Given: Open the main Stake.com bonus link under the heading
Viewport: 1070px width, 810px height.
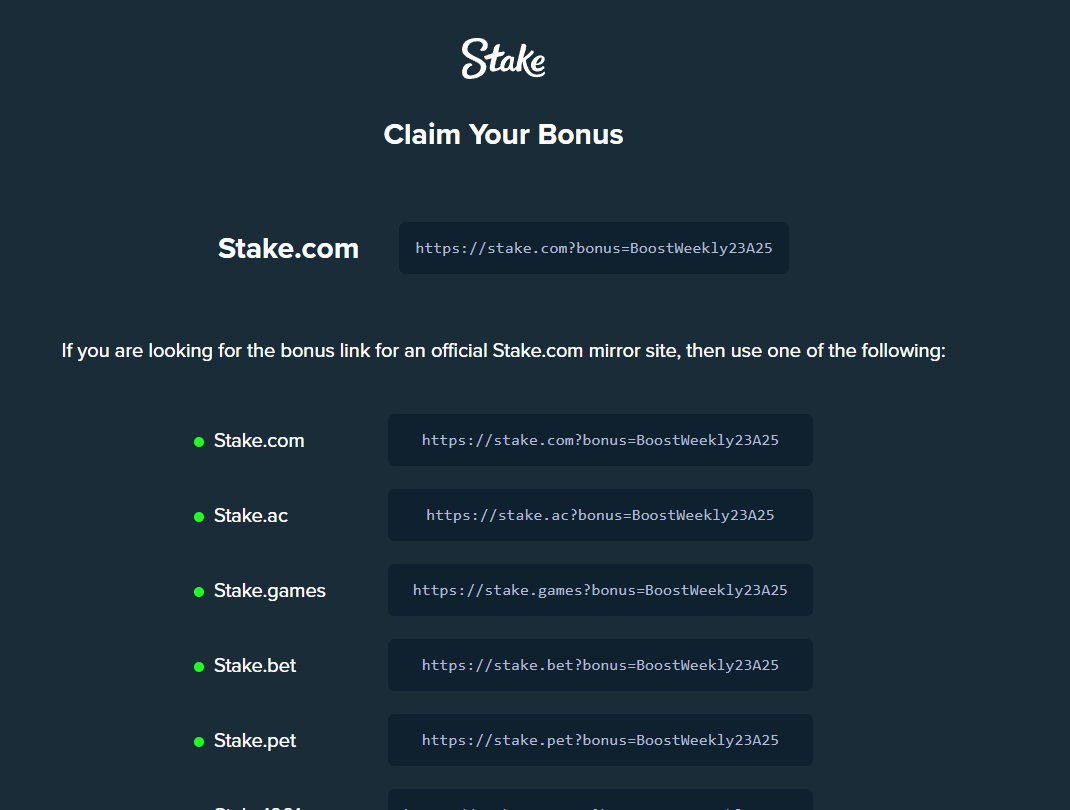Looking at the screenshot, I should click(594, 248).
